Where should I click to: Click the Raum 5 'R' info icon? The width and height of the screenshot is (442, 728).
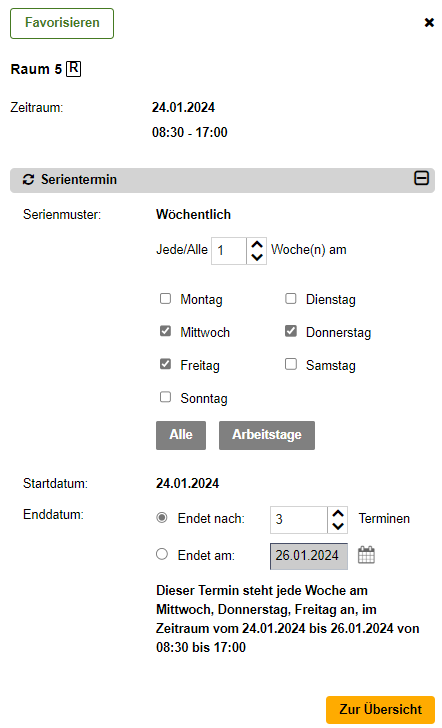tap(73, 69)
